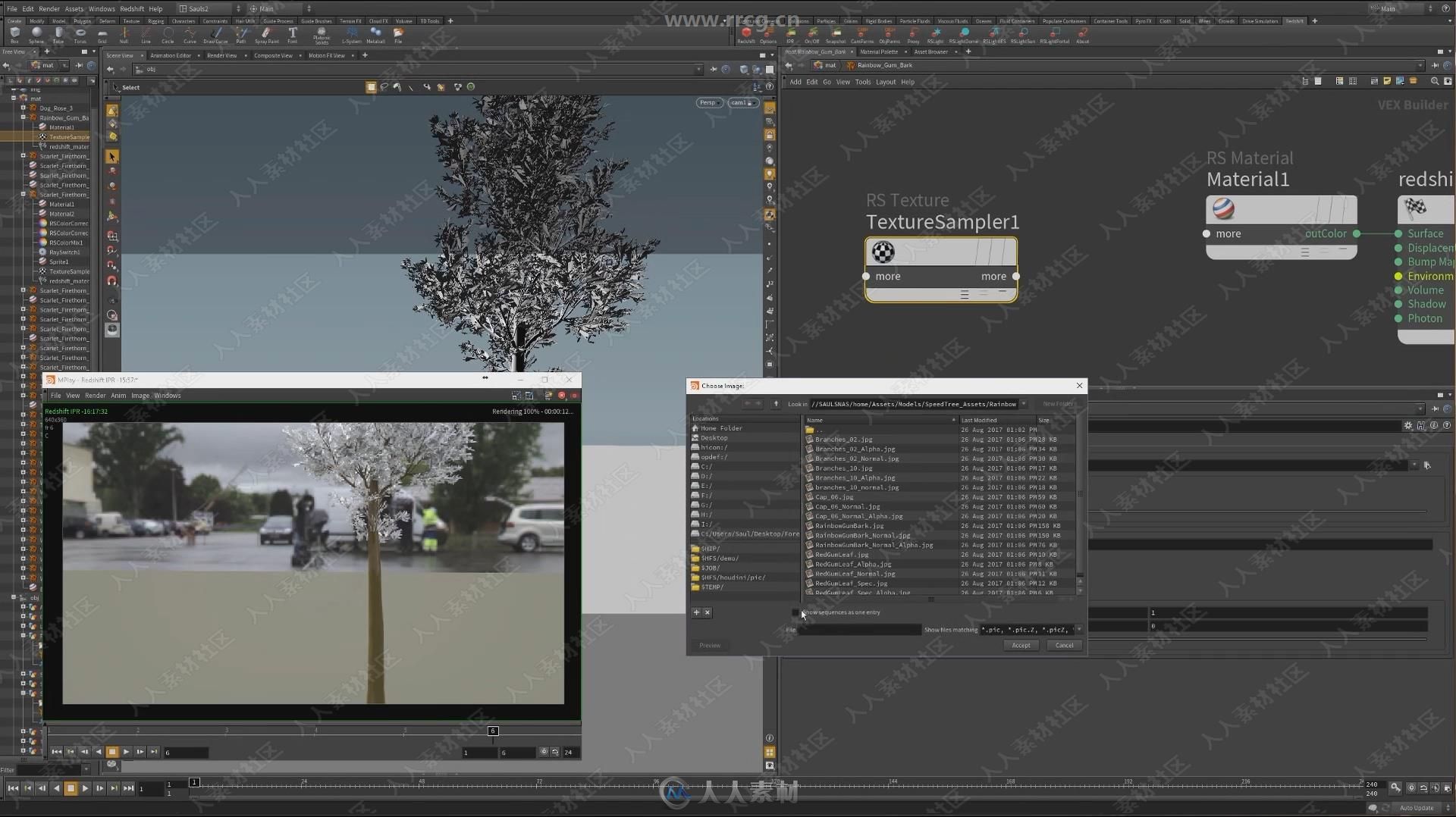Open the Redshift menu
The height and width of the screenshot is (817, 1456).
coord(131,9)
